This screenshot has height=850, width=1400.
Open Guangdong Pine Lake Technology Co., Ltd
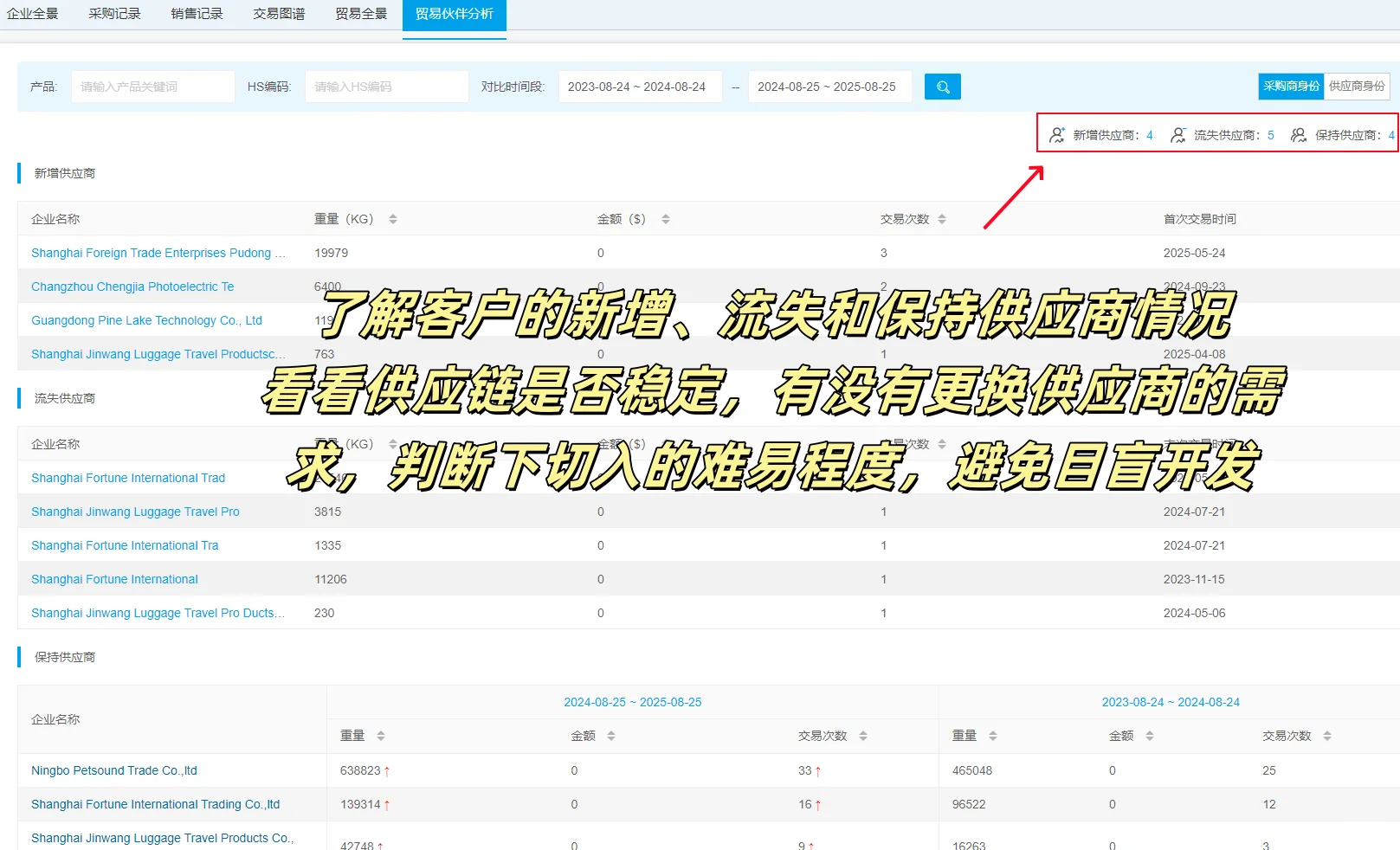tap(146, 319)
